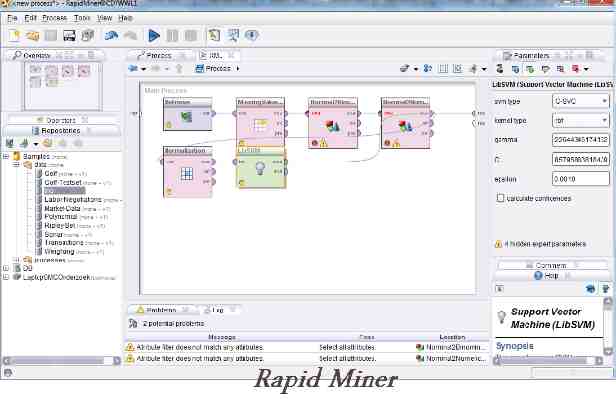Click the new process icon in toolbar
Viewport: 616px width, 399px height.
click(14, 36)
